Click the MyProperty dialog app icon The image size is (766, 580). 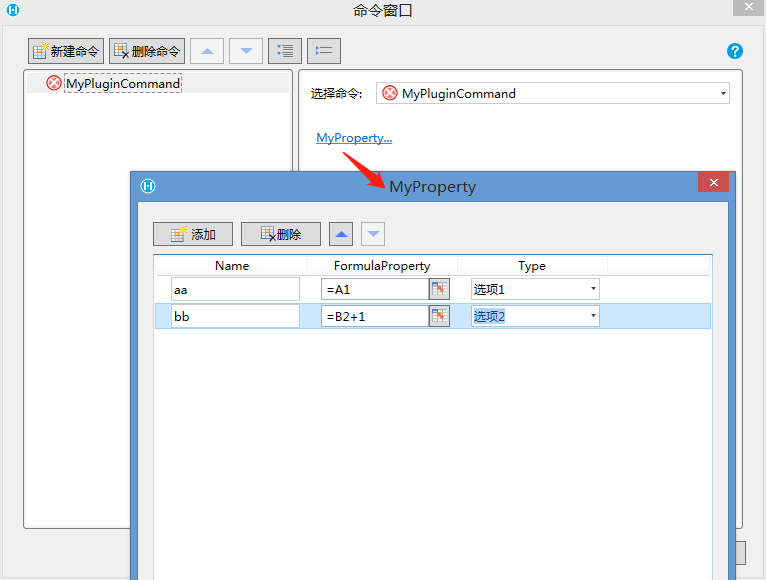coord(148,186)
